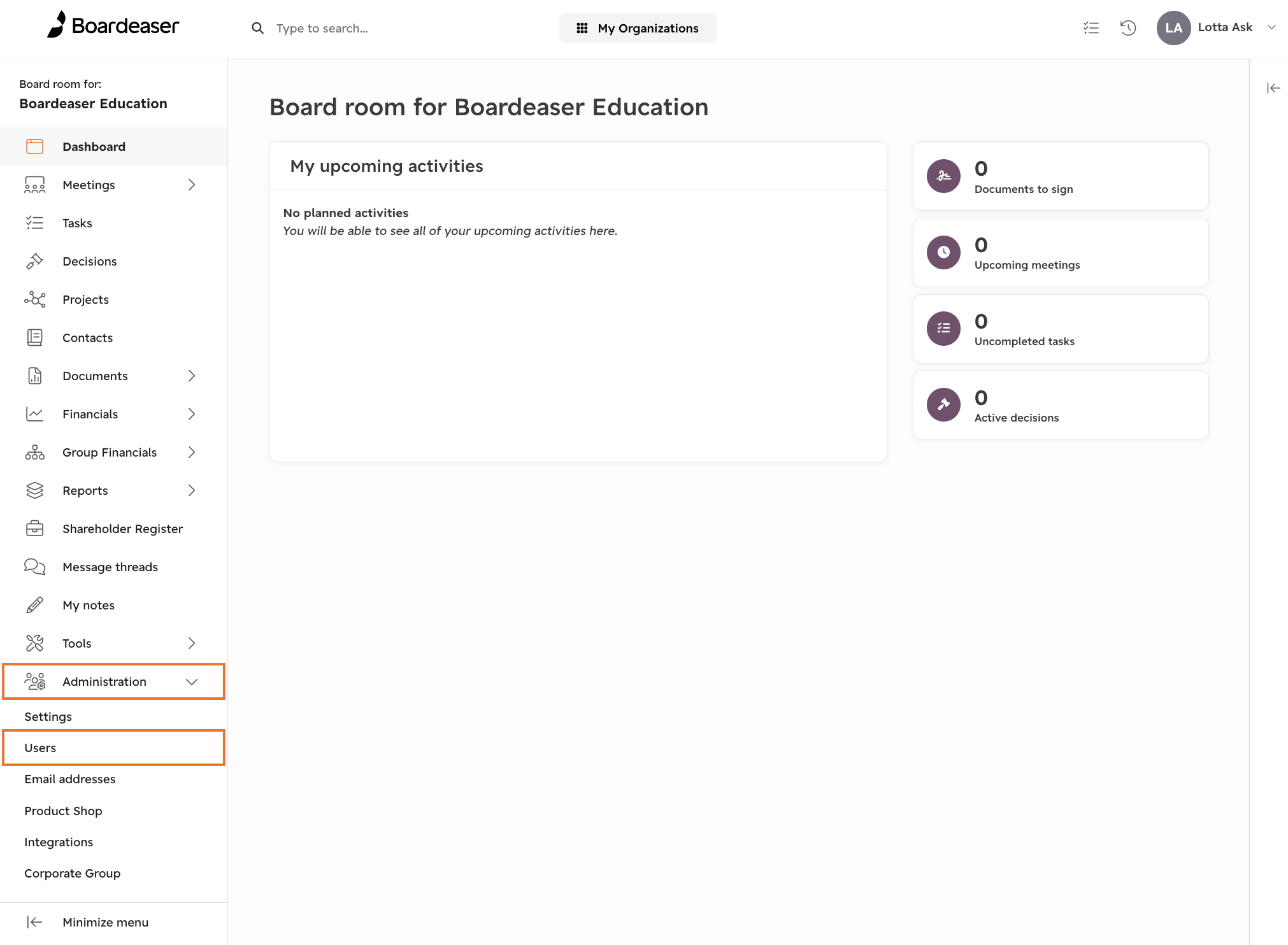Open the history clock icon
The image size is (1288, 945).
tap(1128, 28)
